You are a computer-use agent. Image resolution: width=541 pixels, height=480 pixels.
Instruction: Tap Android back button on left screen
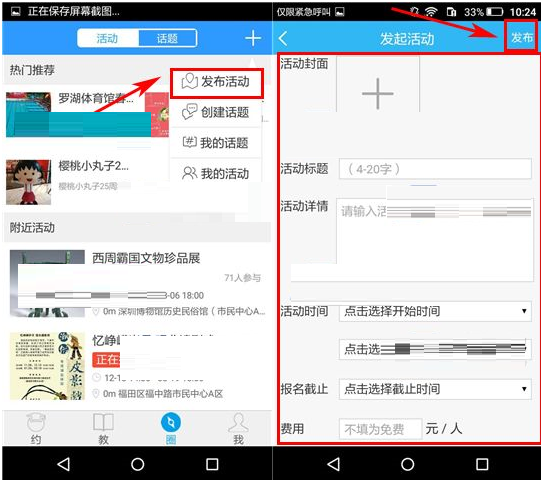pyautogui.click(x=63, y=464)
